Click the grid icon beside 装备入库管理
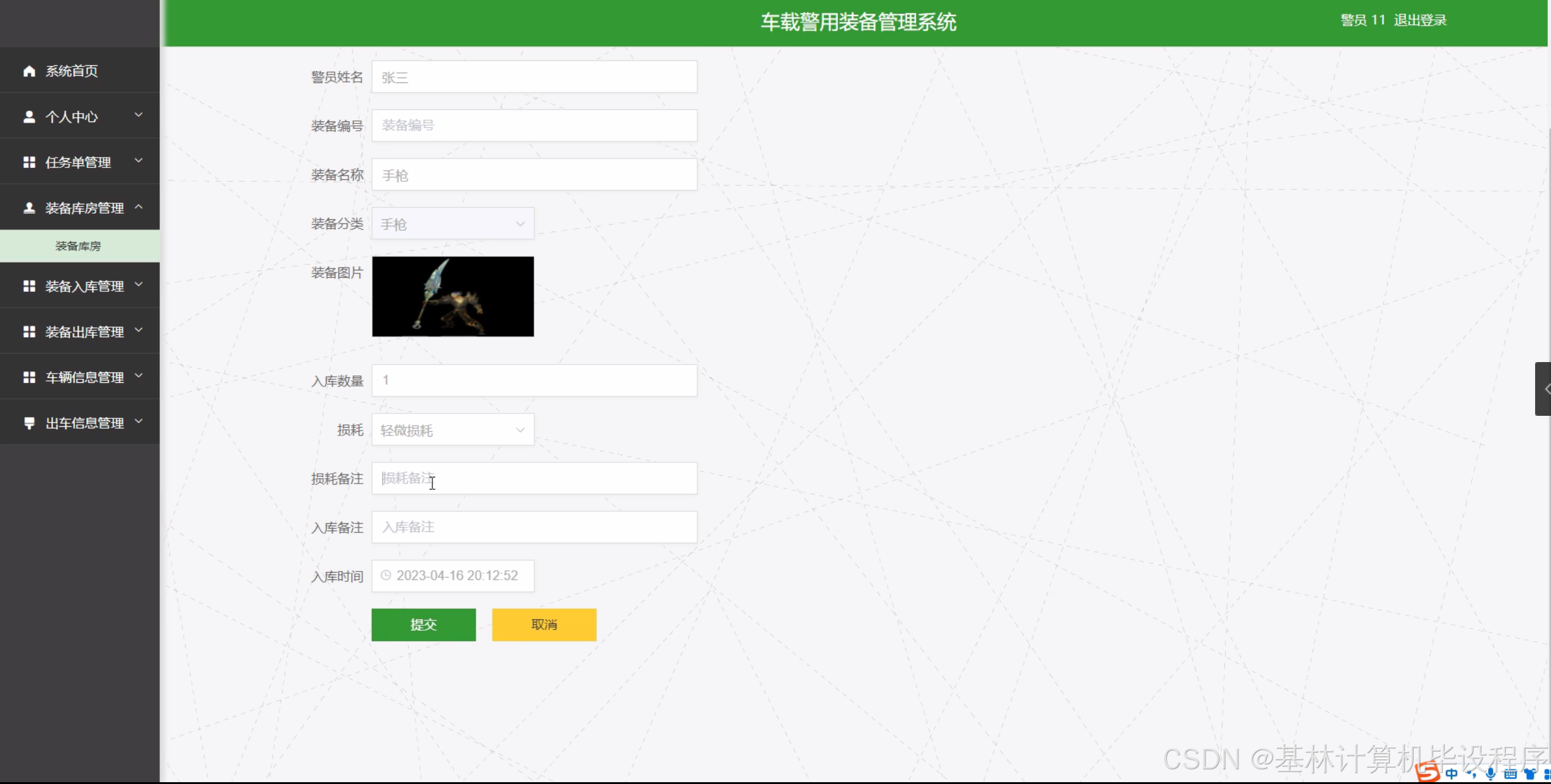The width and height of the screenshot is (1551, 784). [x=29, y=286]
